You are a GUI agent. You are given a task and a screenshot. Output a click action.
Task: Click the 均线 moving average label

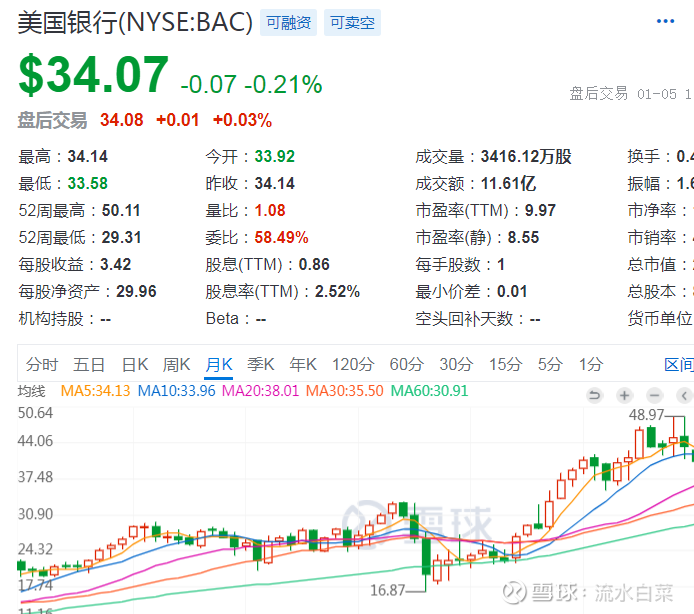(31, 391)
